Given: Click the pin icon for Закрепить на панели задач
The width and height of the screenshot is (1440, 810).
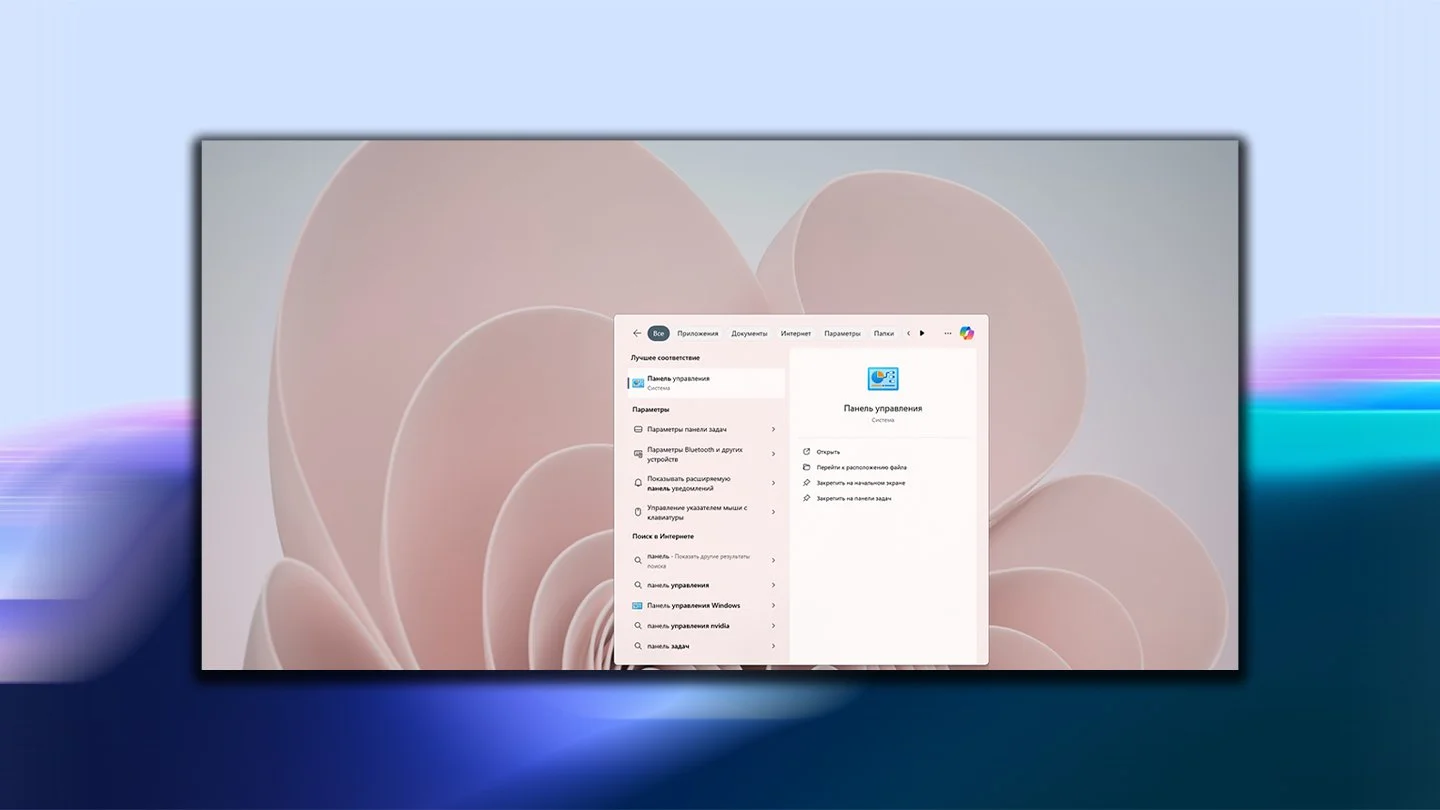Looking at the screenshot, I should coord(807,498).
